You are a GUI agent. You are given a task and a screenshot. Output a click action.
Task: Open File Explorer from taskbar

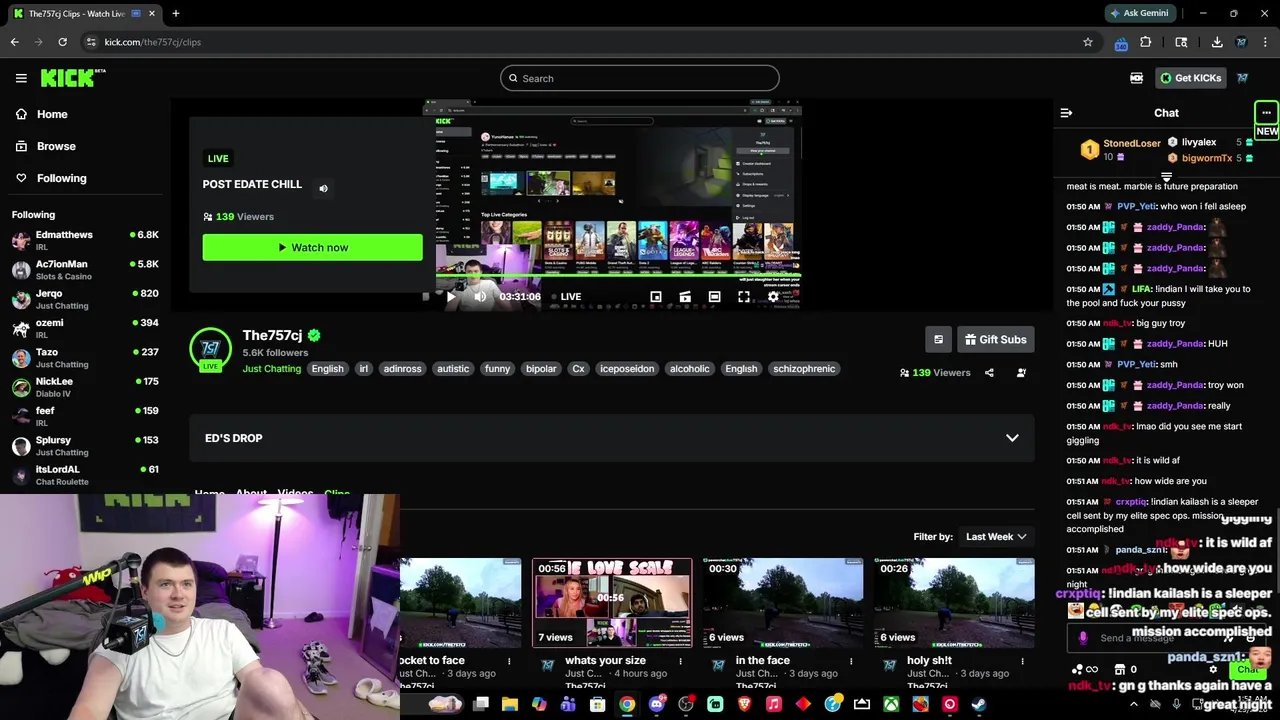click(x=510, y=704)
